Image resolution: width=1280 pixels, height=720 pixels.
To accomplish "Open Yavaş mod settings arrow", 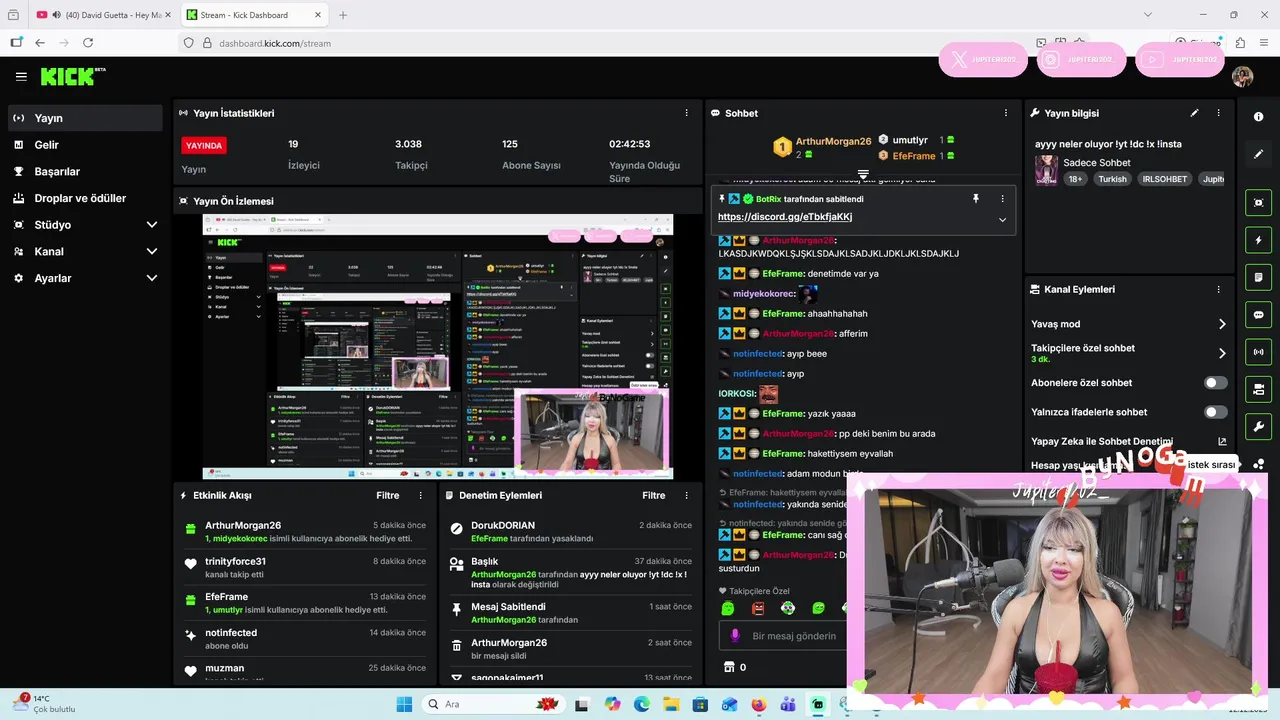I will (x=1222, y=324).
